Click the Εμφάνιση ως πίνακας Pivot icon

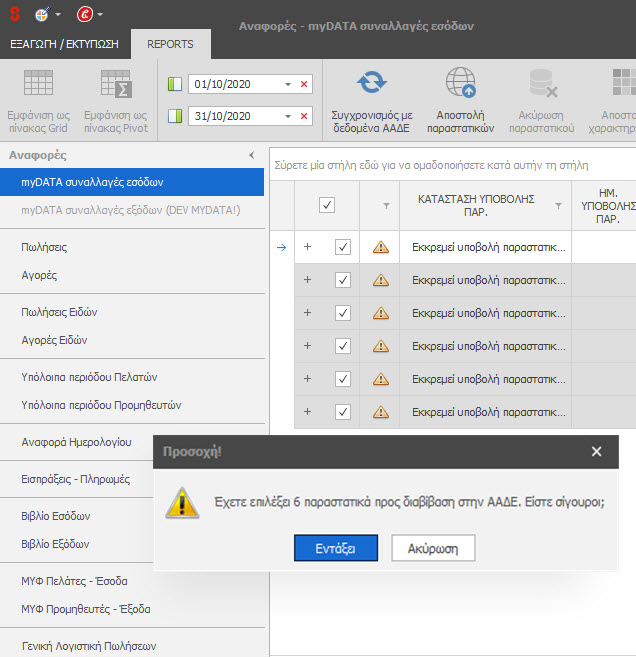coord(116,84)
